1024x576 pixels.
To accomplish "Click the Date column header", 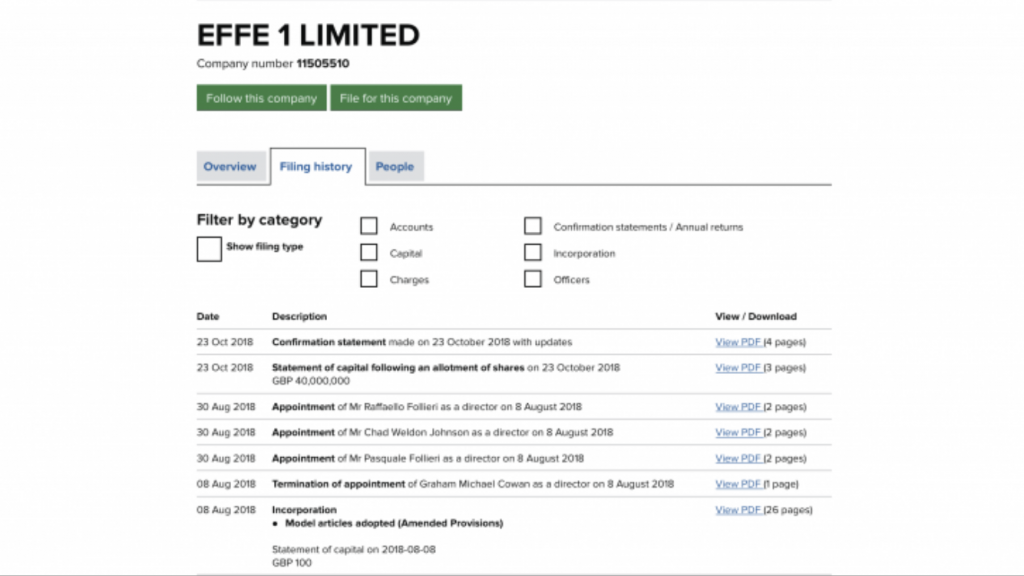I will coord(208,317).
